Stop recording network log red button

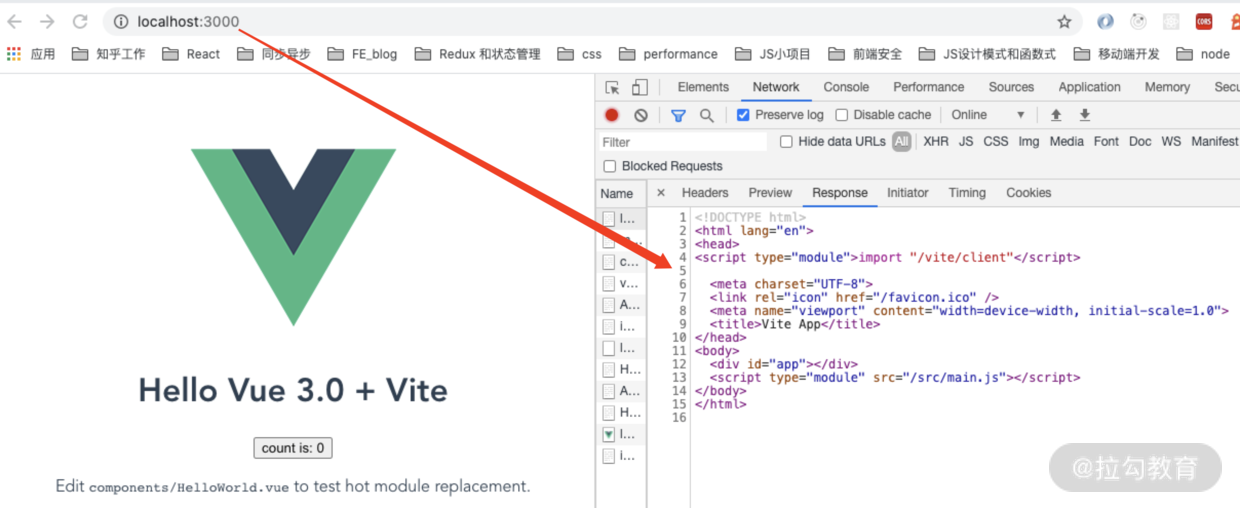612,115
